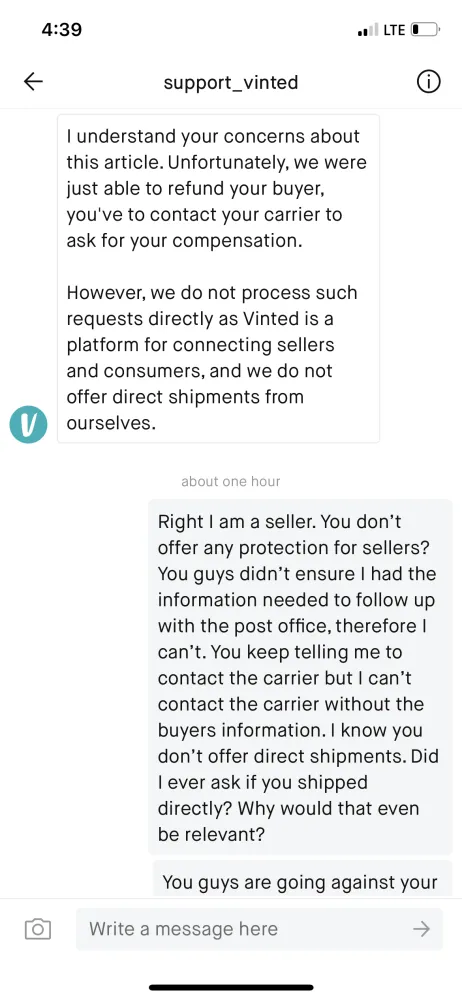Tap the "about one hour" timestamp

click(230, 482)
